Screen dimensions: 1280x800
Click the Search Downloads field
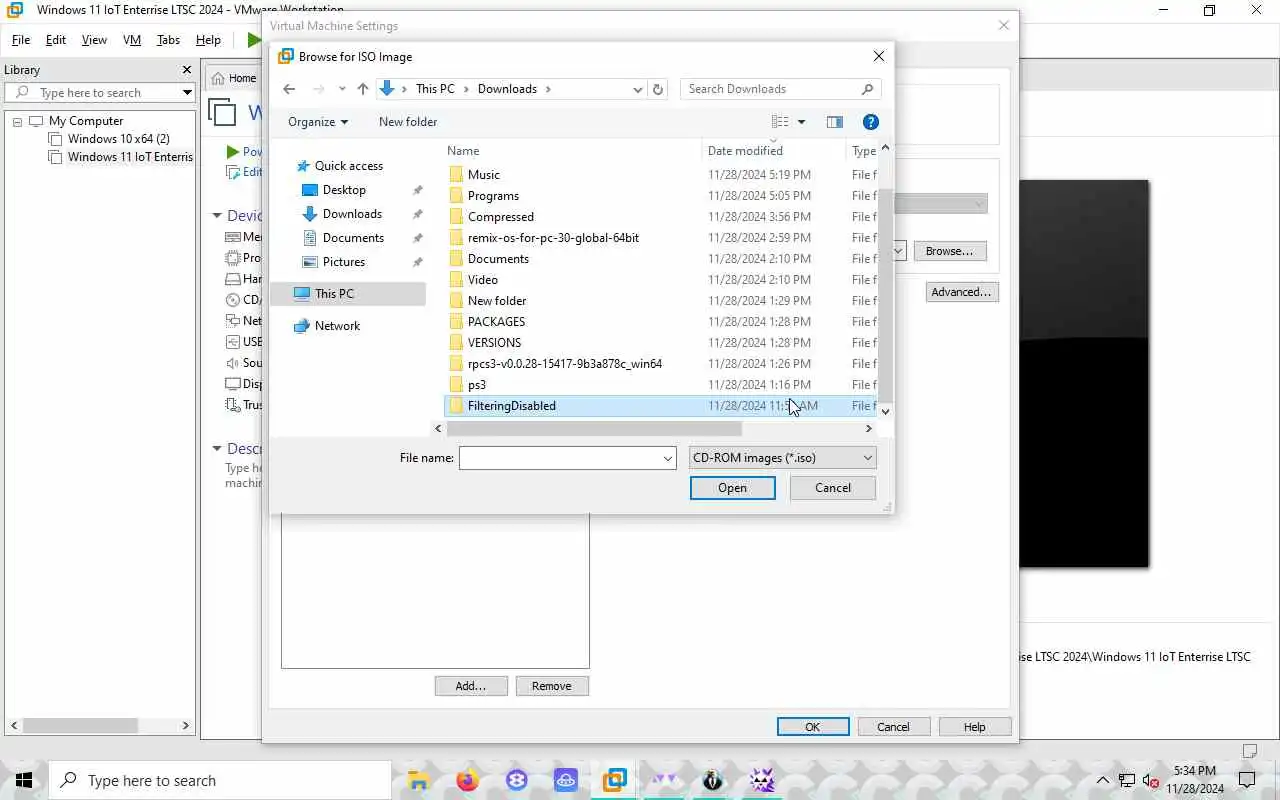pyautogui.click(x=780, y=89)
